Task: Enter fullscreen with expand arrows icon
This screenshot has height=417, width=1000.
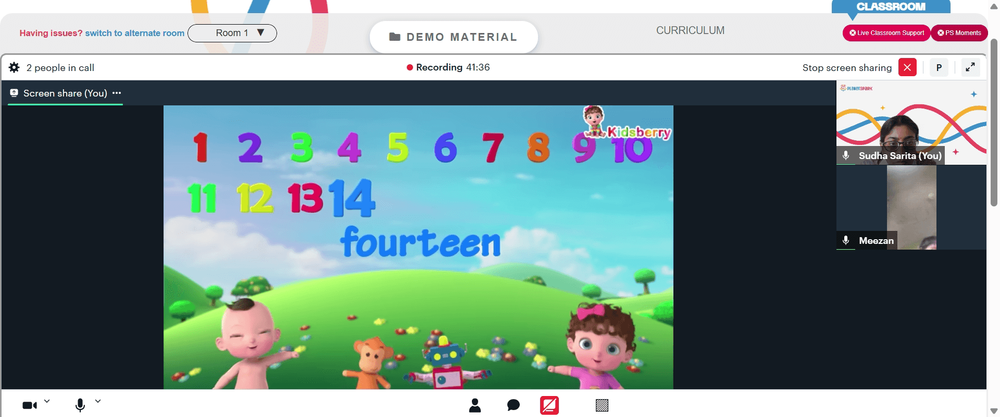Action: click(x=970, y=68)
